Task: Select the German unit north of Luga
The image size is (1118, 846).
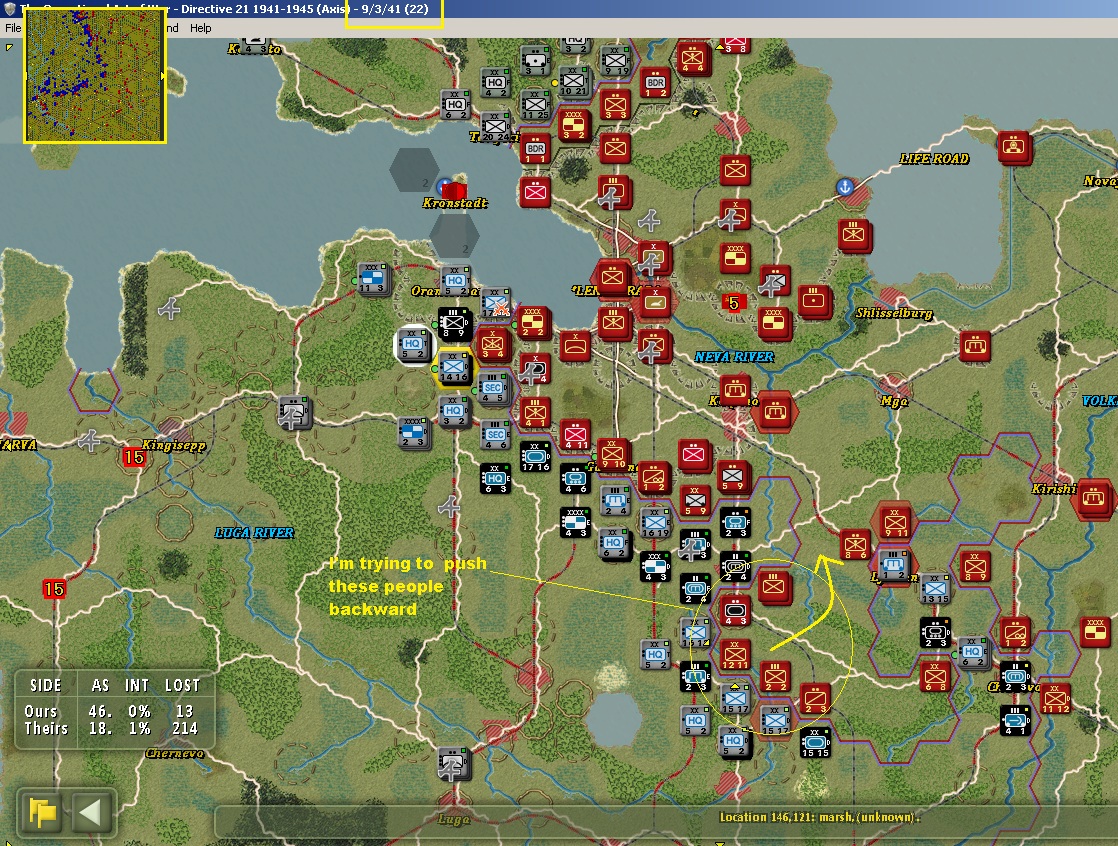Action: point(453,765)
